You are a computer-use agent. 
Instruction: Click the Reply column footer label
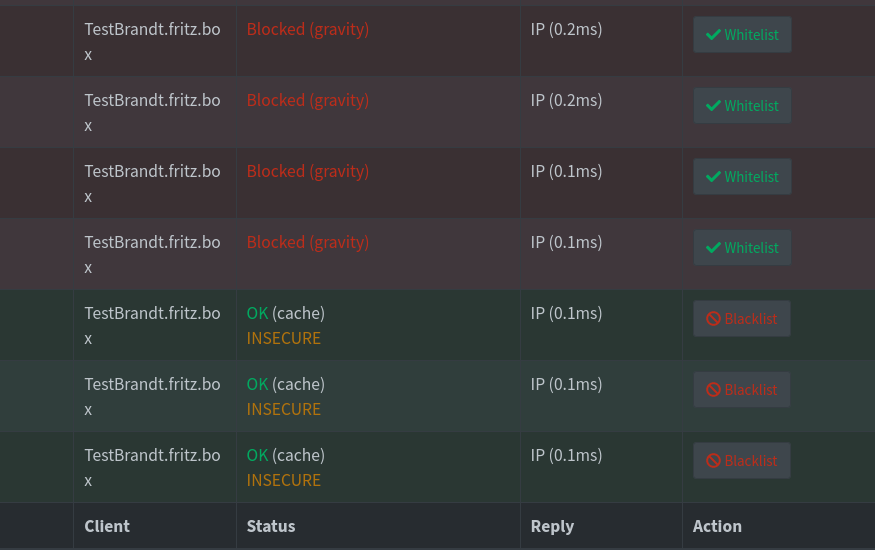coord(552,527)
